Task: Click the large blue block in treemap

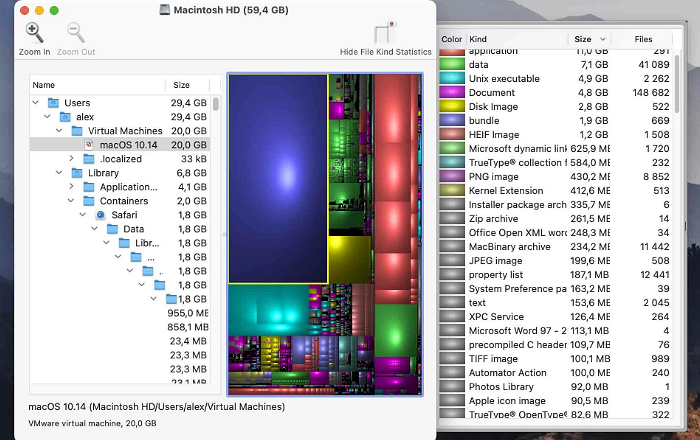Action: point(278,178)
